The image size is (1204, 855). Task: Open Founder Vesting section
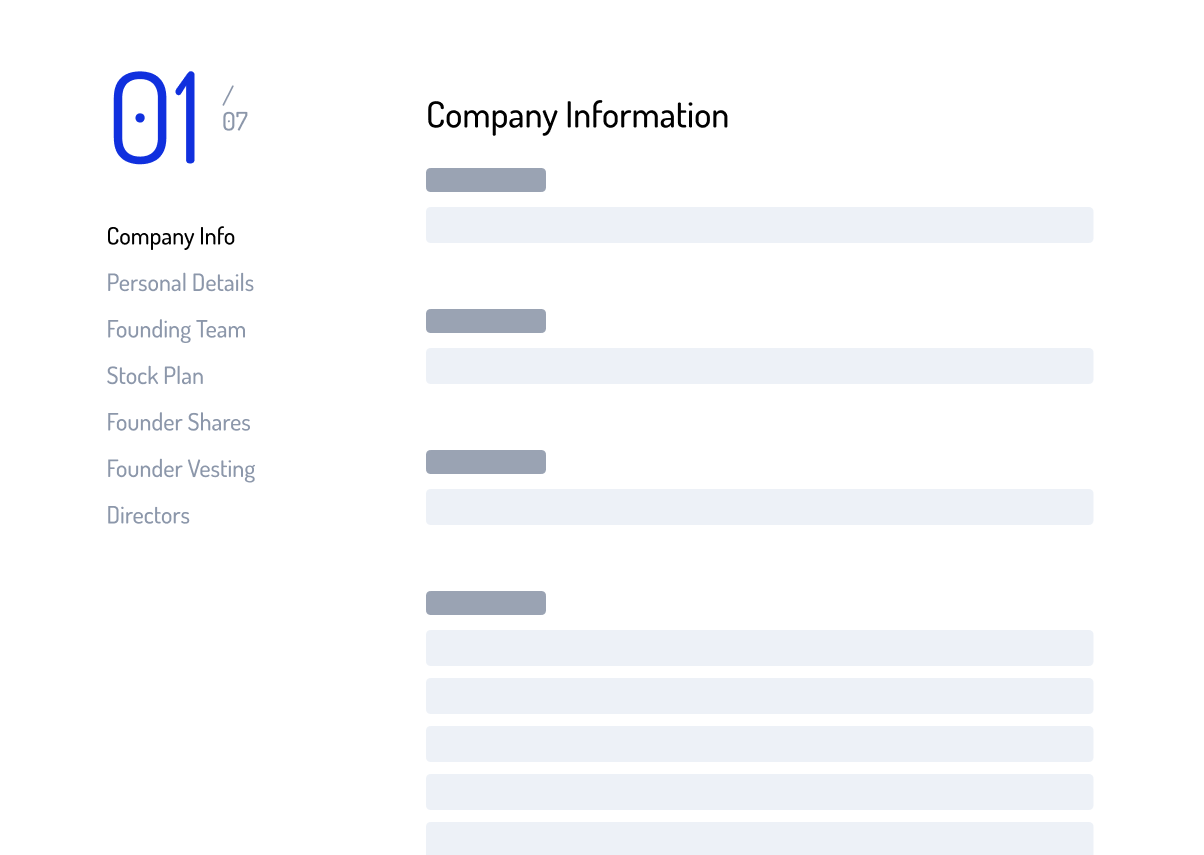[181, 469]
